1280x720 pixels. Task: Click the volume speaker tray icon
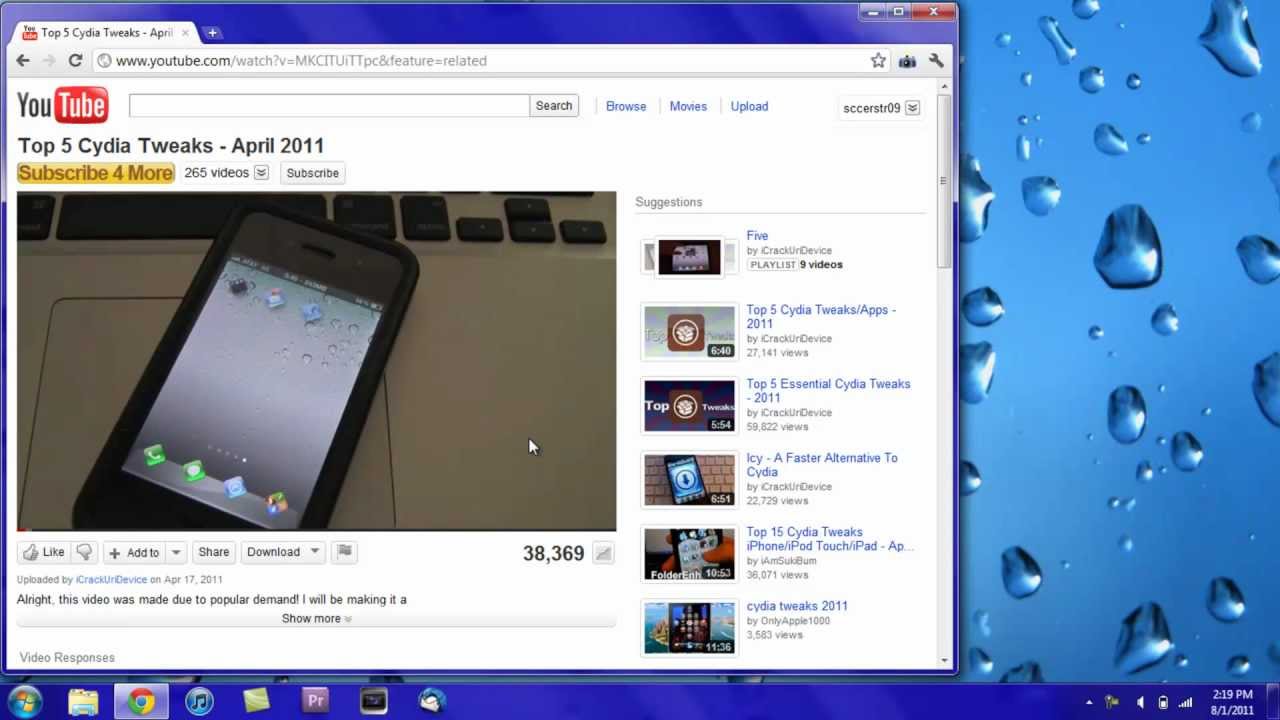point(1140,702)
